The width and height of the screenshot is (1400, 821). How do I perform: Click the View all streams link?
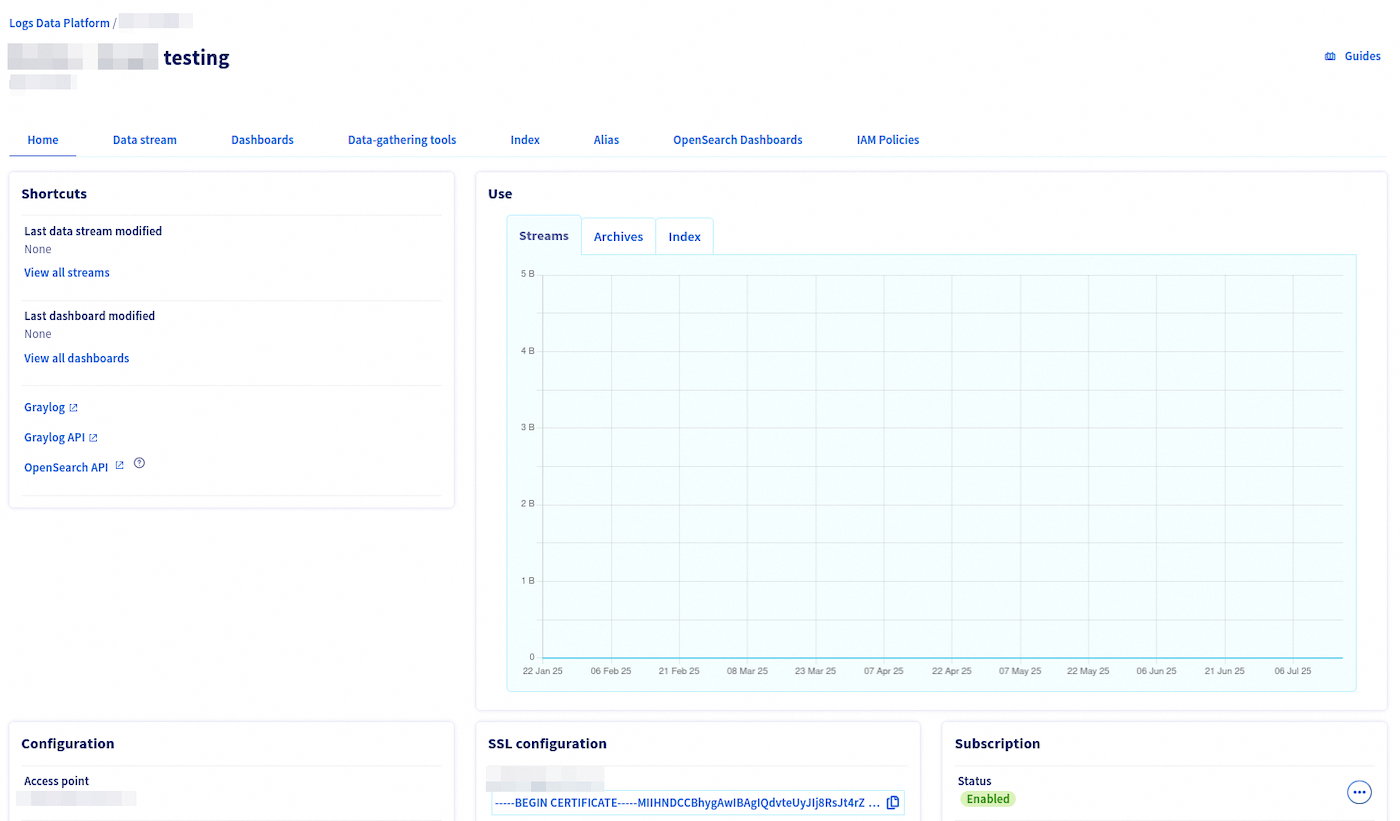[x=67, y=273]
